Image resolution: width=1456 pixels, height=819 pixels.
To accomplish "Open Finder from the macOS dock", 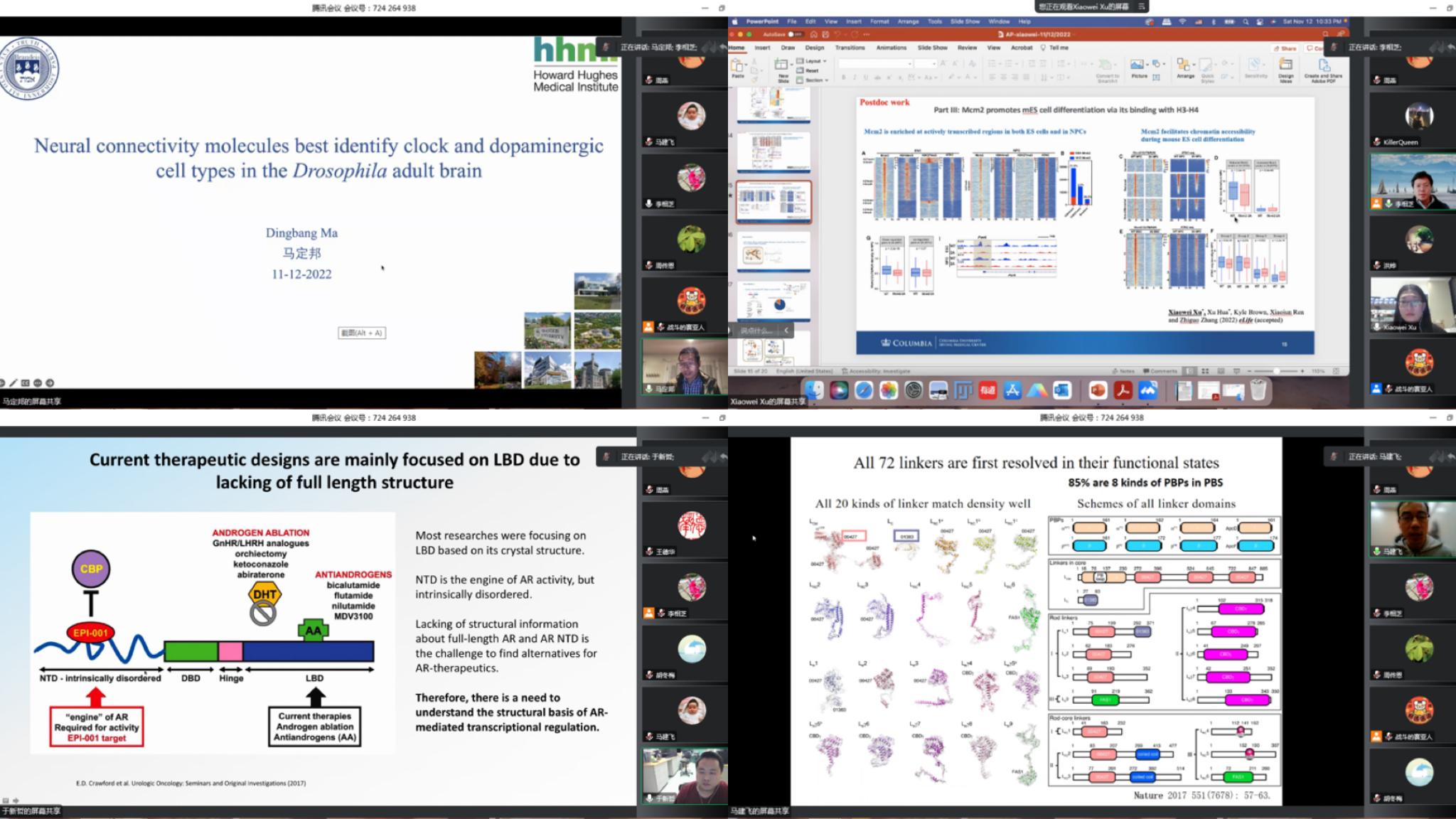I will pyautogui.click(x=815, y=390).
